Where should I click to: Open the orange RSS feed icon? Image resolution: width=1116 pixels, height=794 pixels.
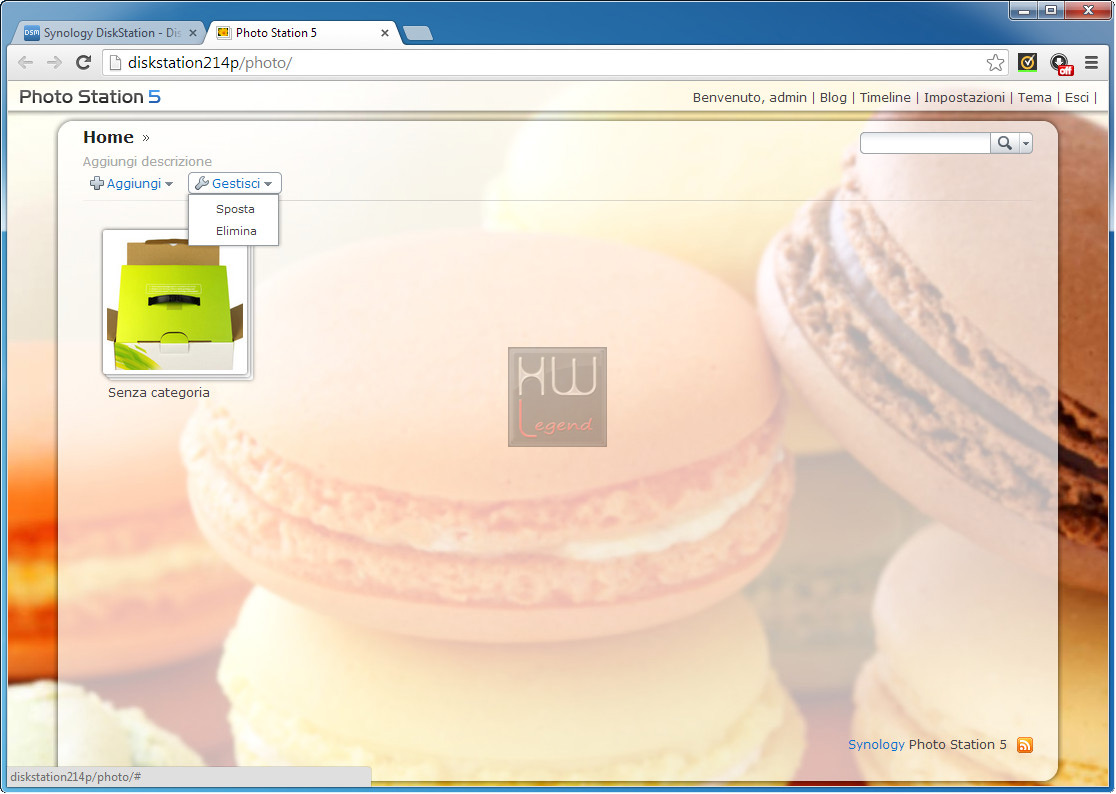coord(1024,745)
